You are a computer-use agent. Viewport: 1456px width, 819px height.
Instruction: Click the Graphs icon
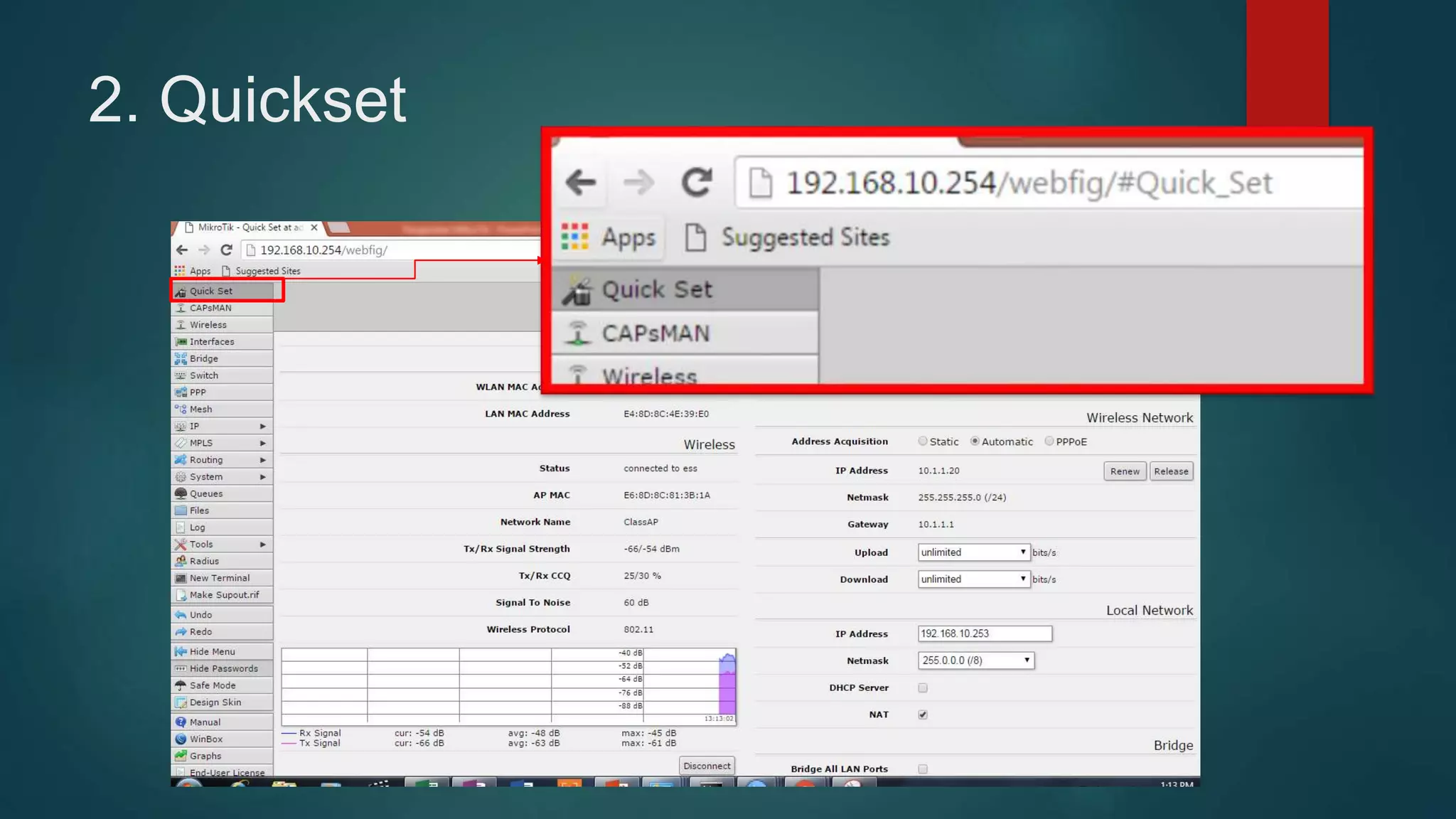click(181, 756)
